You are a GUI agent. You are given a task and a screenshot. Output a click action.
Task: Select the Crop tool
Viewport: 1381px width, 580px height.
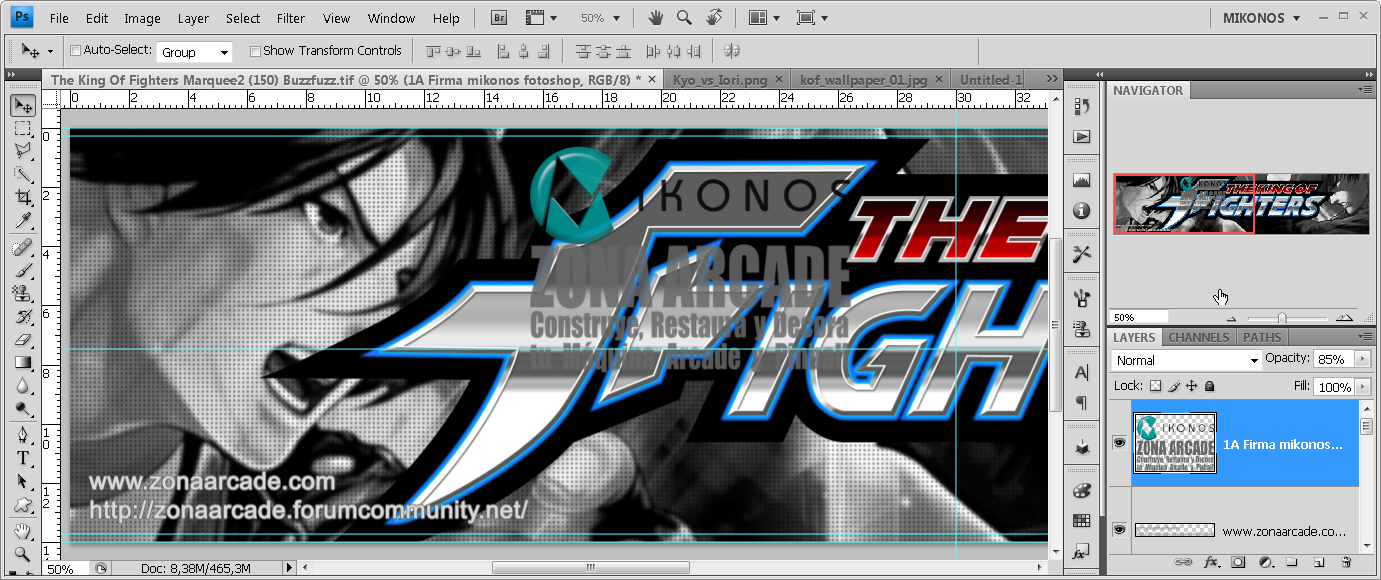(22, 198)
